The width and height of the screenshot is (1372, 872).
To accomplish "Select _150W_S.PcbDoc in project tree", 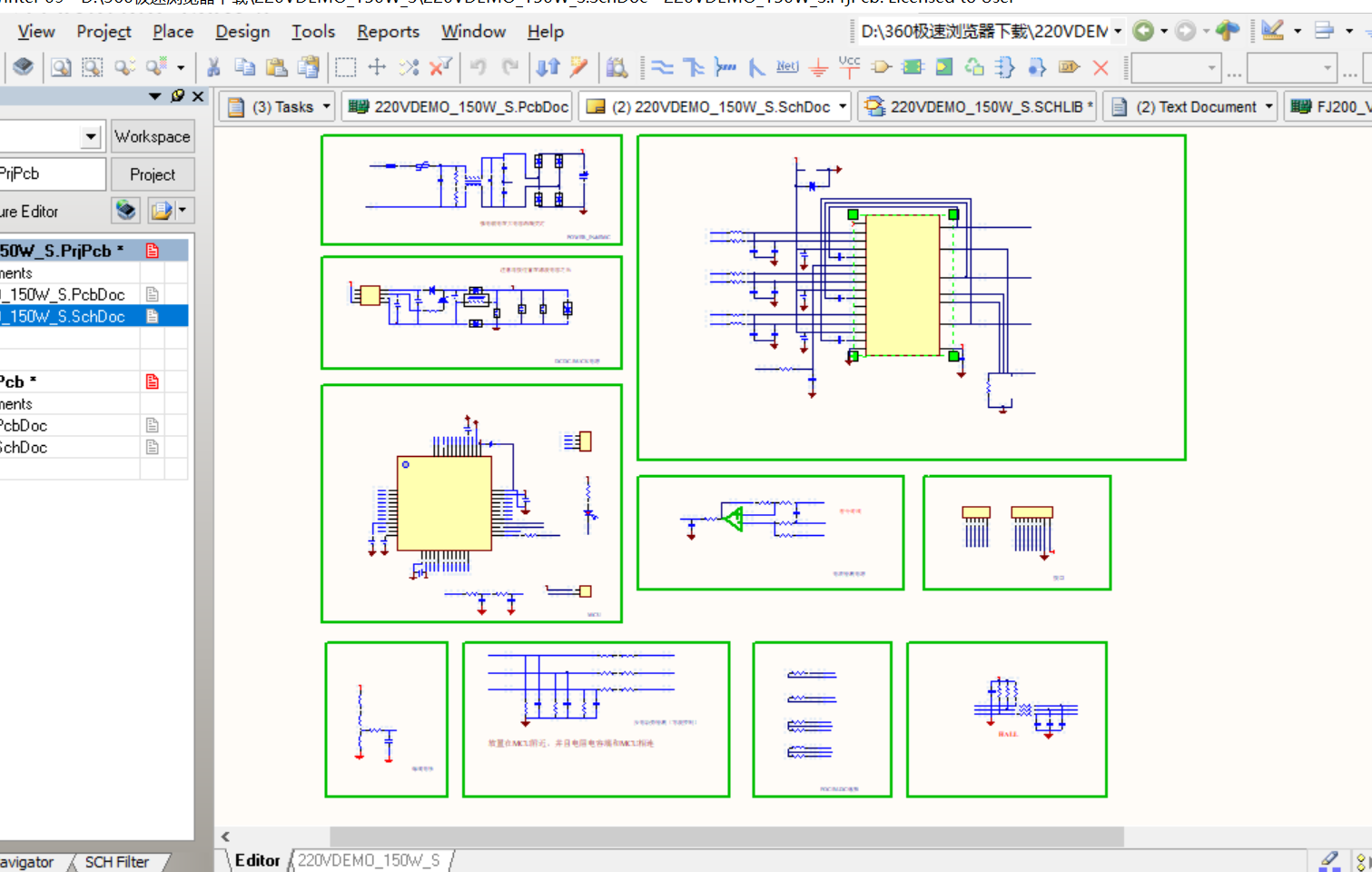I will point(63,294).
